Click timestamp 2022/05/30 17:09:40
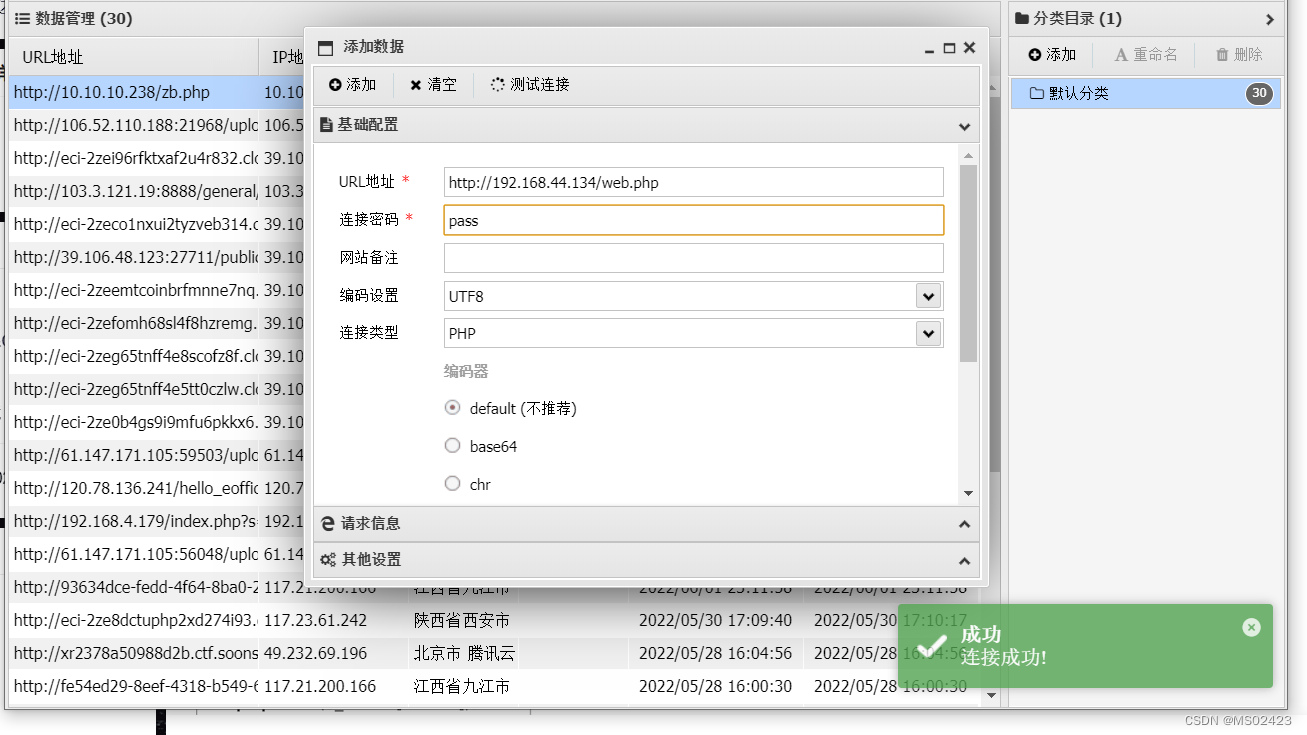The width and height of the screenshot is (1307, 735). pos(715,620)
